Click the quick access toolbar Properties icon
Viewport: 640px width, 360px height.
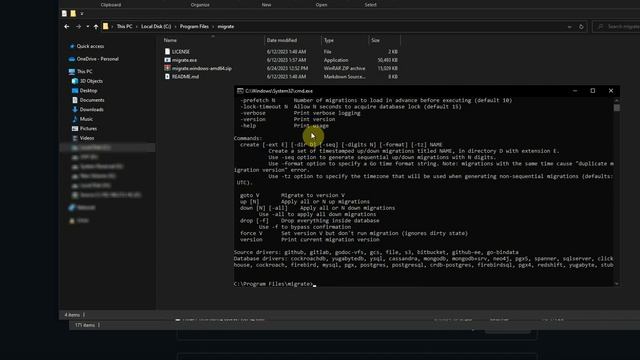(x=64, y=13)
